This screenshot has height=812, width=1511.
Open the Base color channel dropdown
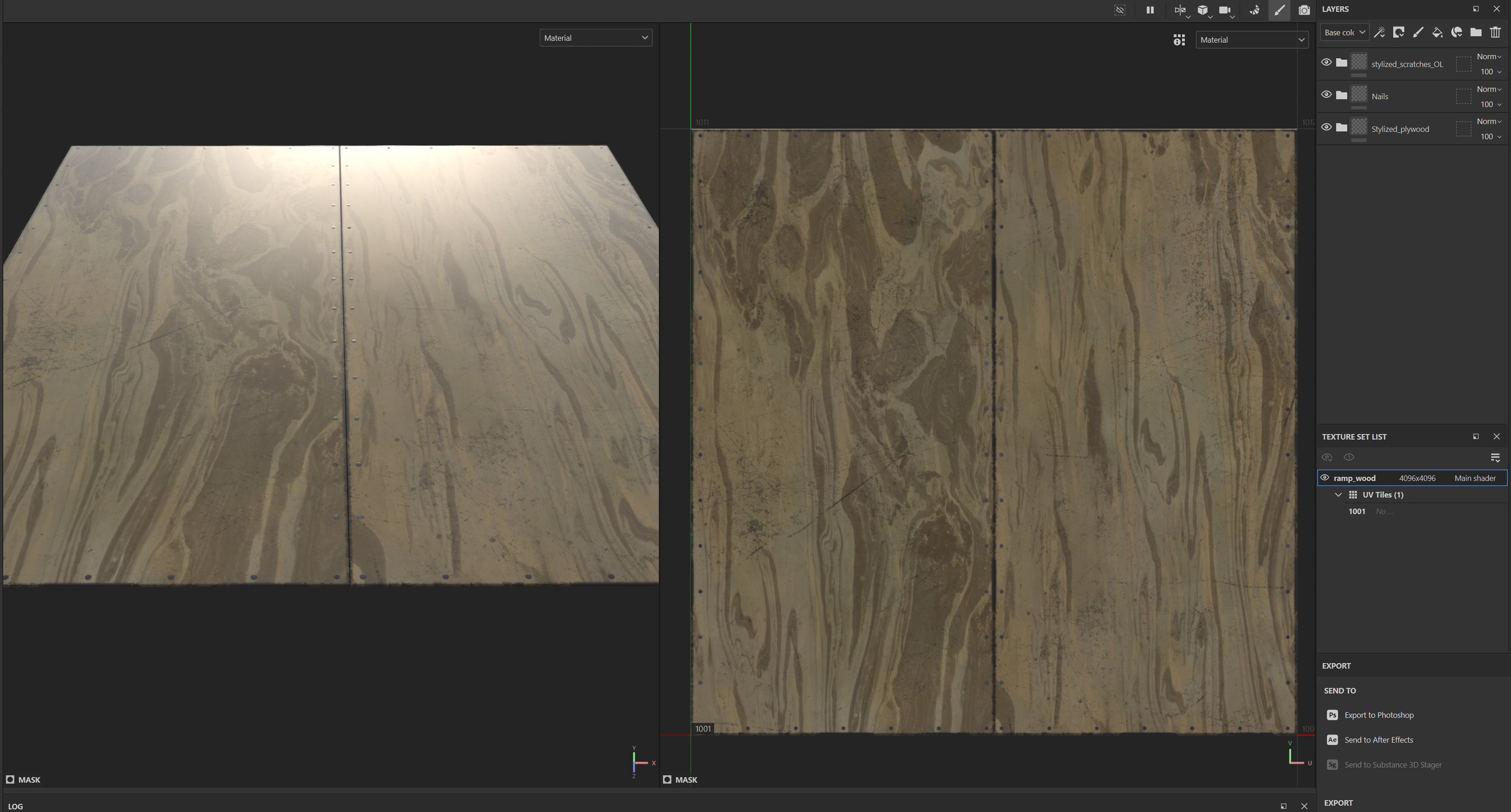(x=1344, y=33)
